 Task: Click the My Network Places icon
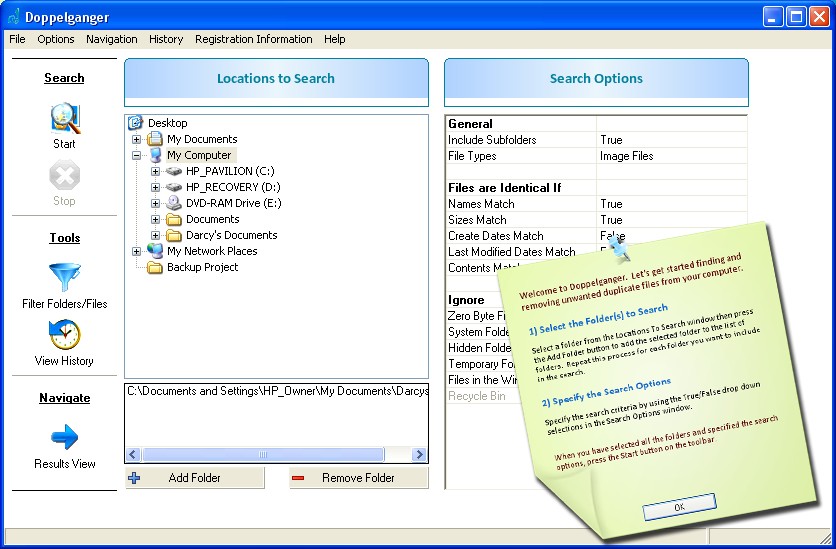[155, 251]
